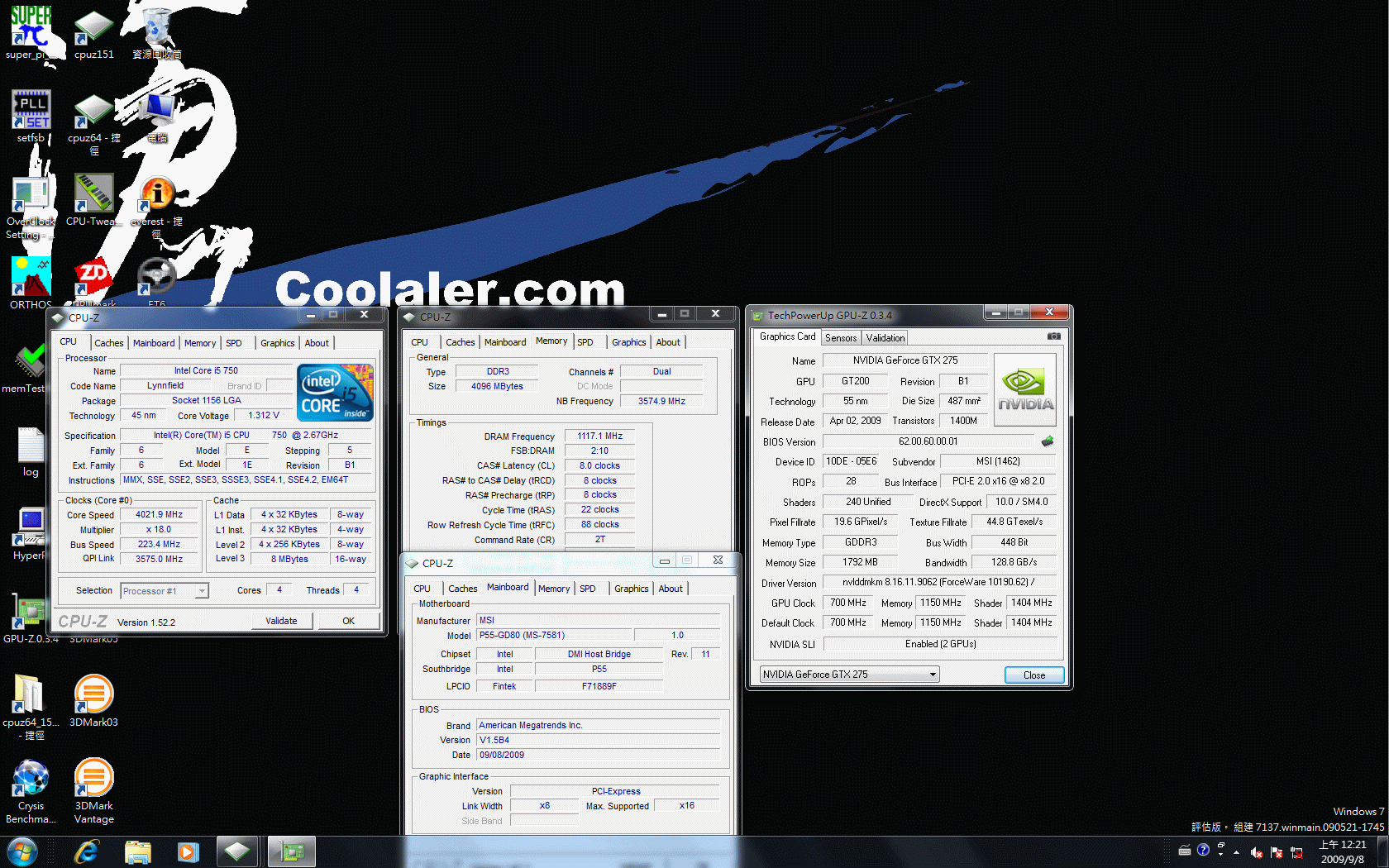1389x868 pixels.
Task: Select the Validation tab in GPU-Z
Action: (x=885, y=337)
